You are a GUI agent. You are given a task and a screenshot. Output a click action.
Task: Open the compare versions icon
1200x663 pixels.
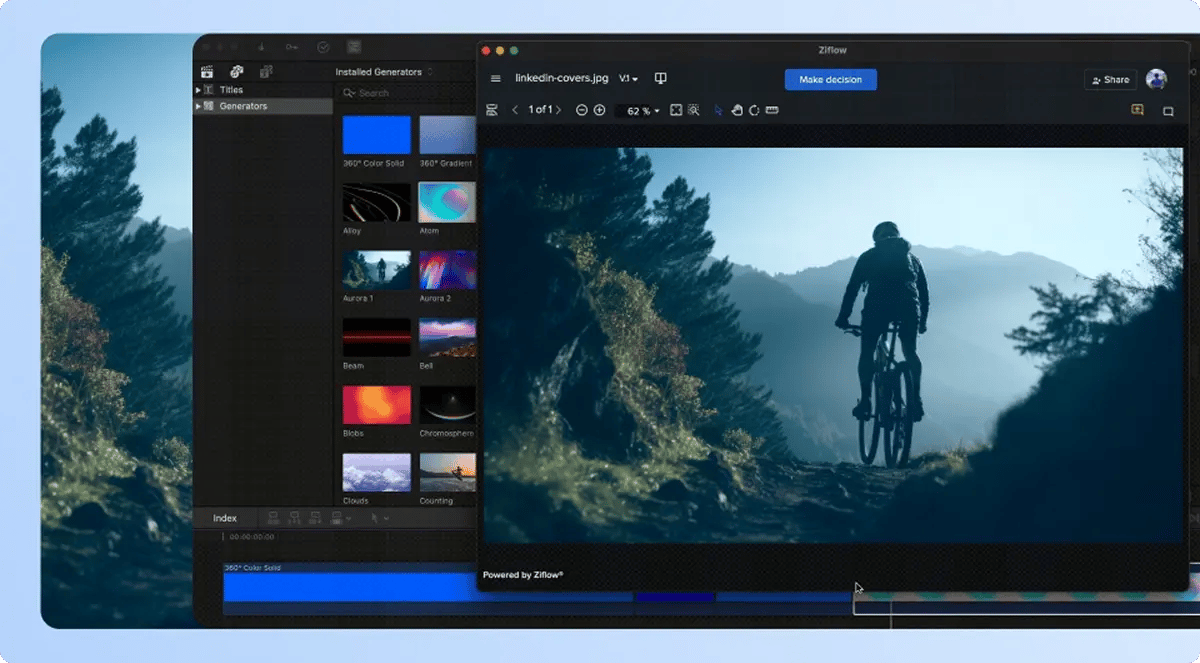pos(660,79)
